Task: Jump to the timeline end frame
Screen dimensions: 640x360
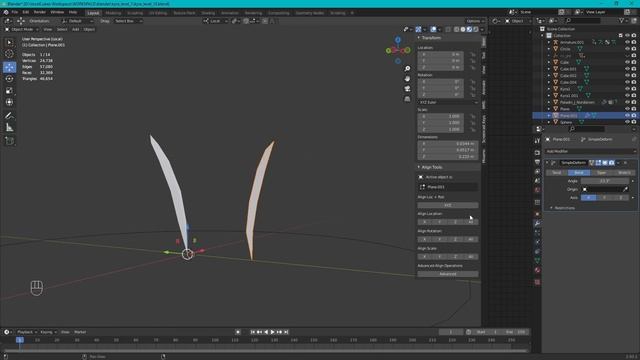Action: [x=286, y=332]
